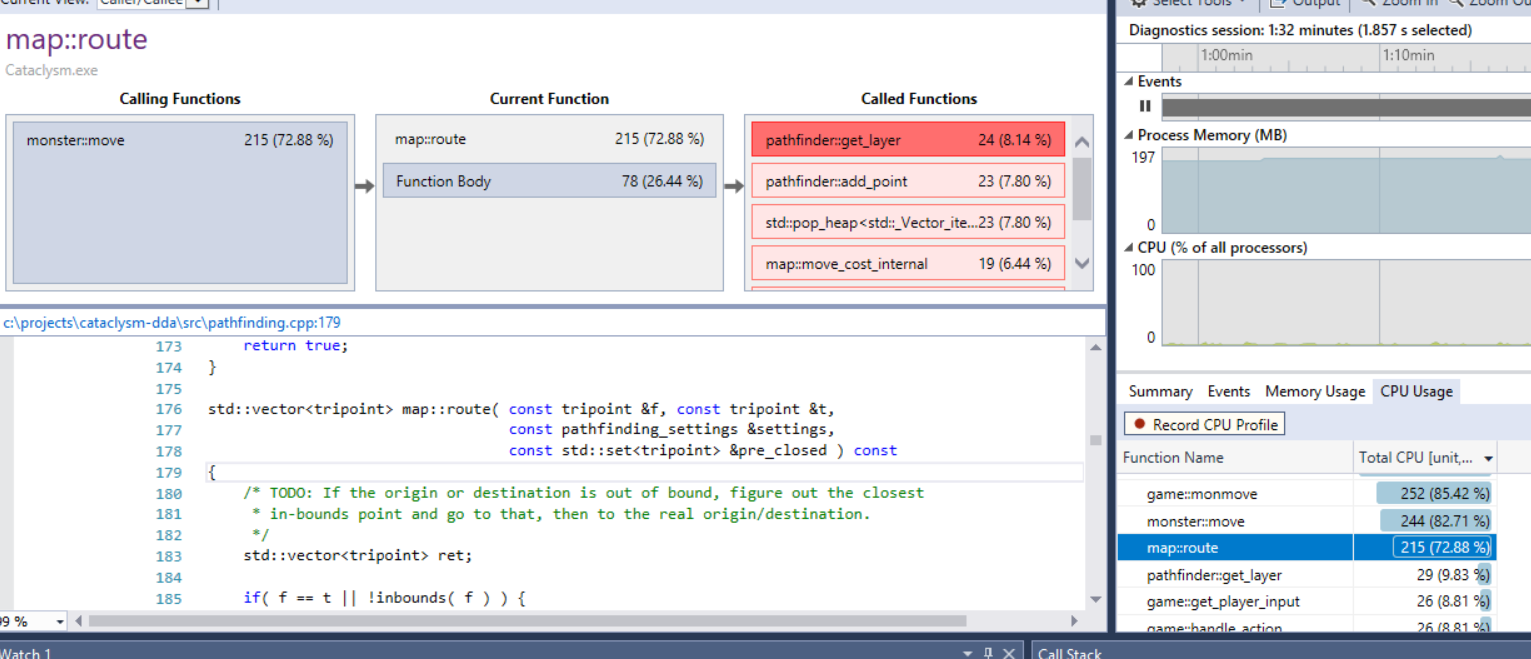Select monster::move row in CPU Usage list
The width and height of the screenshot is (1531, 659).
(1305, 521)
